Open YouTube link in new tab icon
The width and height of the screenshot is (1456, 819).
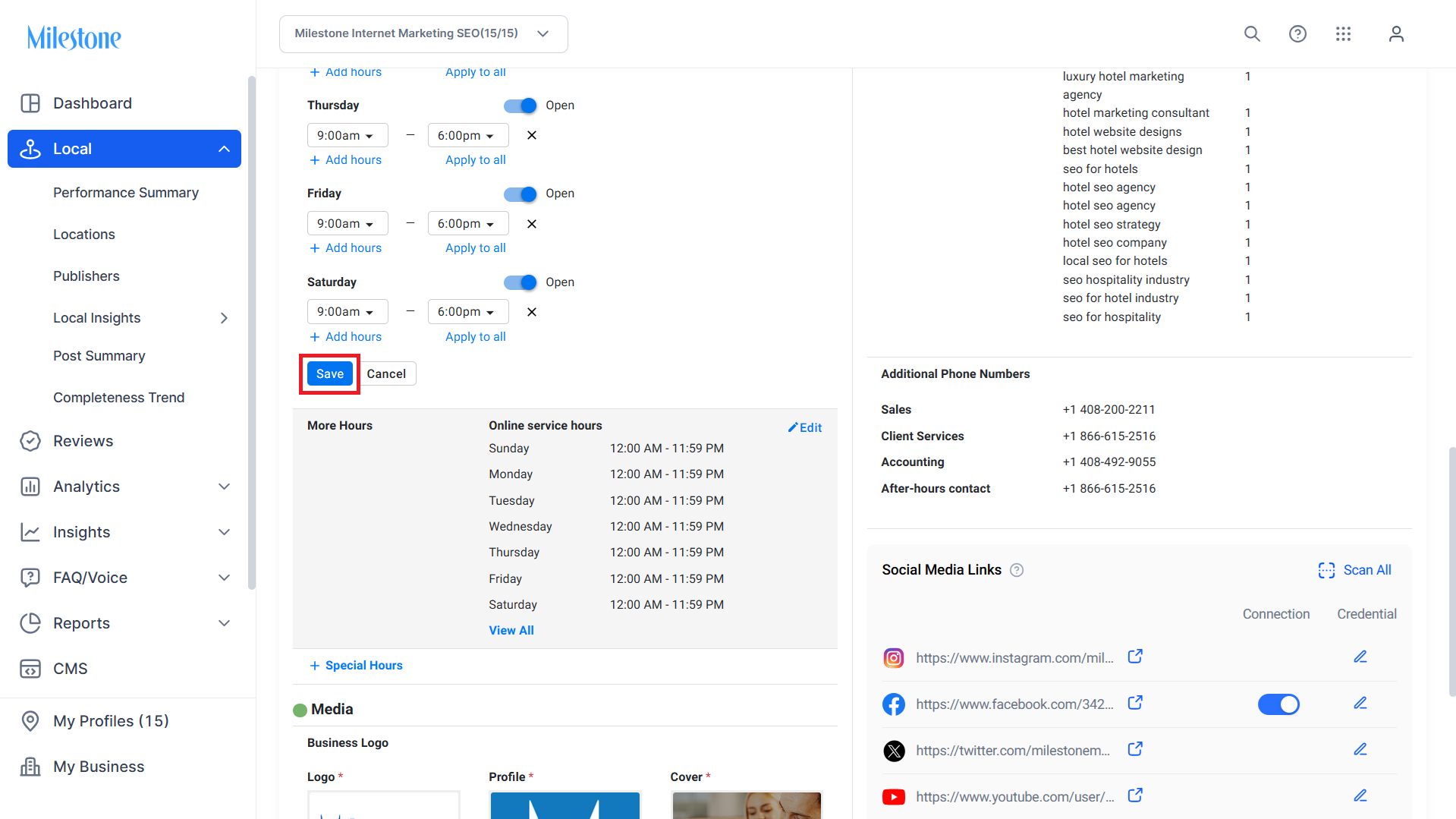[x=1135, y=795]
